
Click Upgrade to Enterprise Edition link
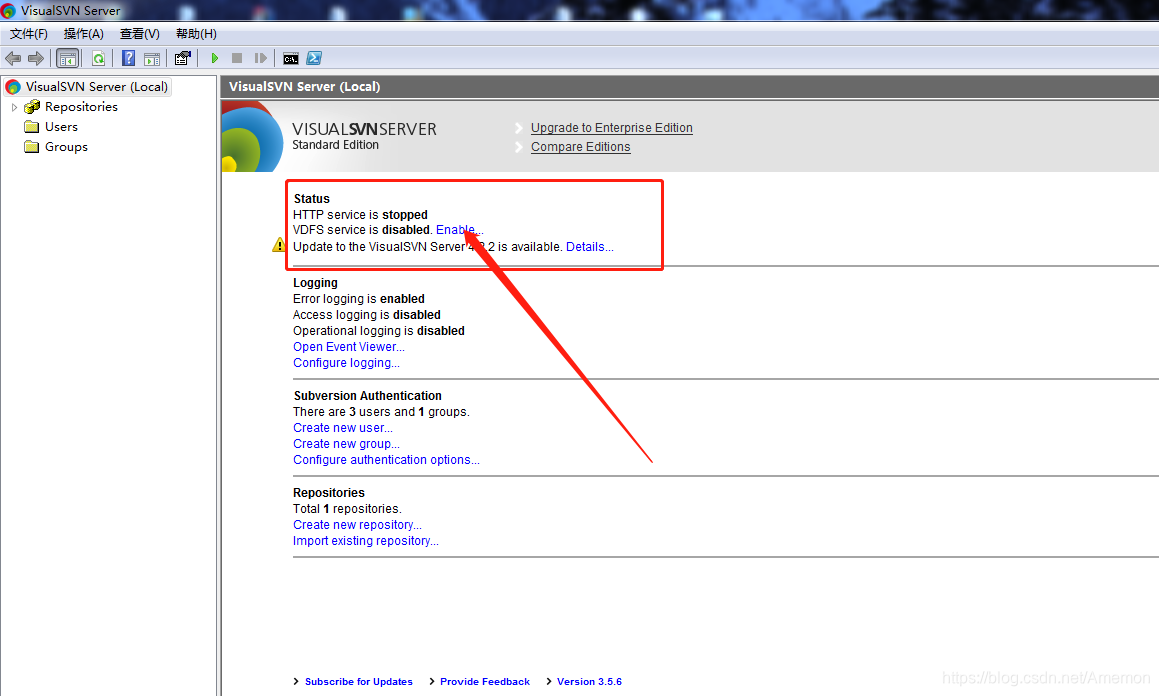[x=611, y=128]
